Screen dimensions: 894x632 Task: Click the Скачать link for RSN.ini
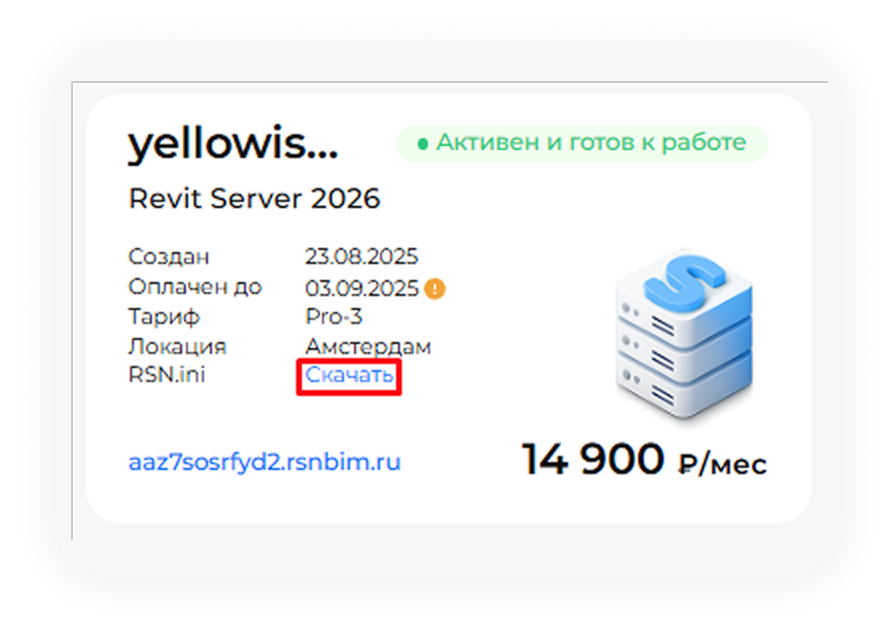(x=349, y=377)
